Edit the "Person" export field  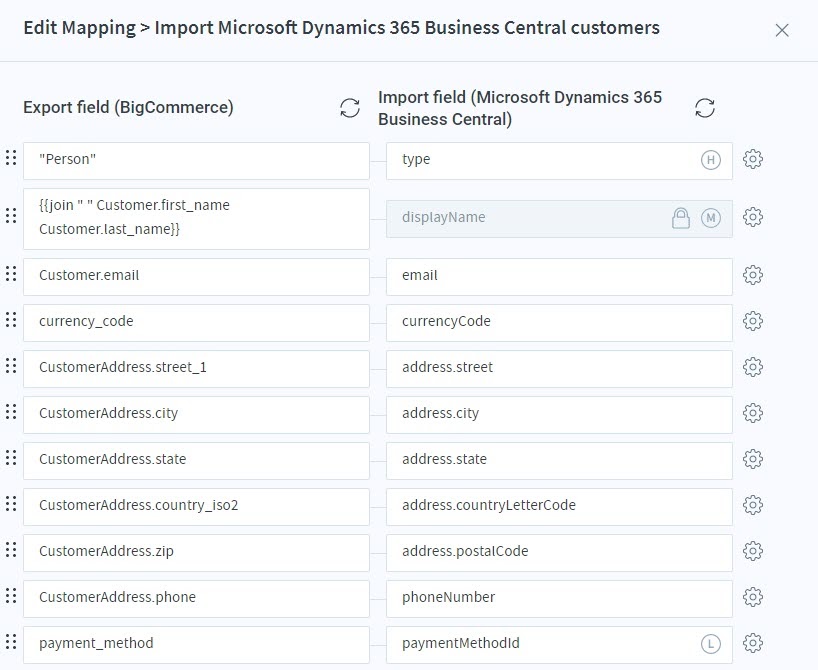[x=196, y=161]
